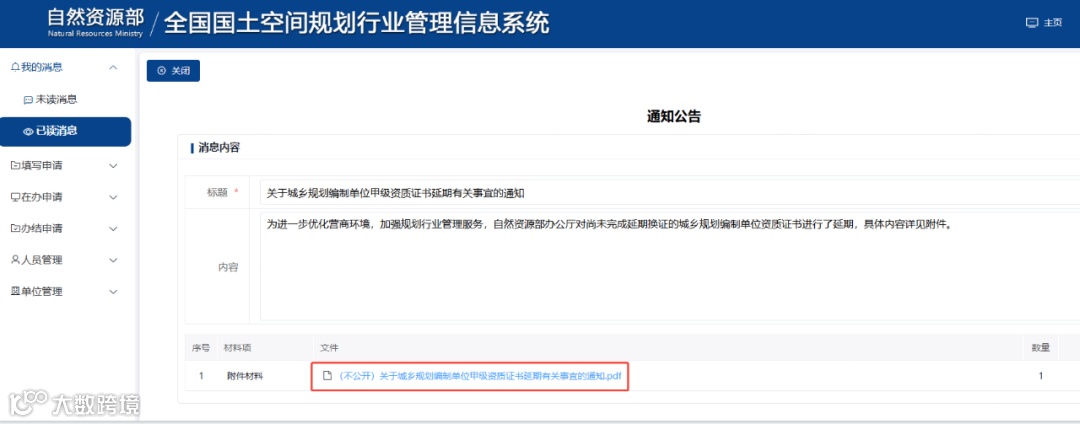This screenshot has height=424, width=1080.
Task: Click the bell icon beside 我的消息
Action: [15, 67]
